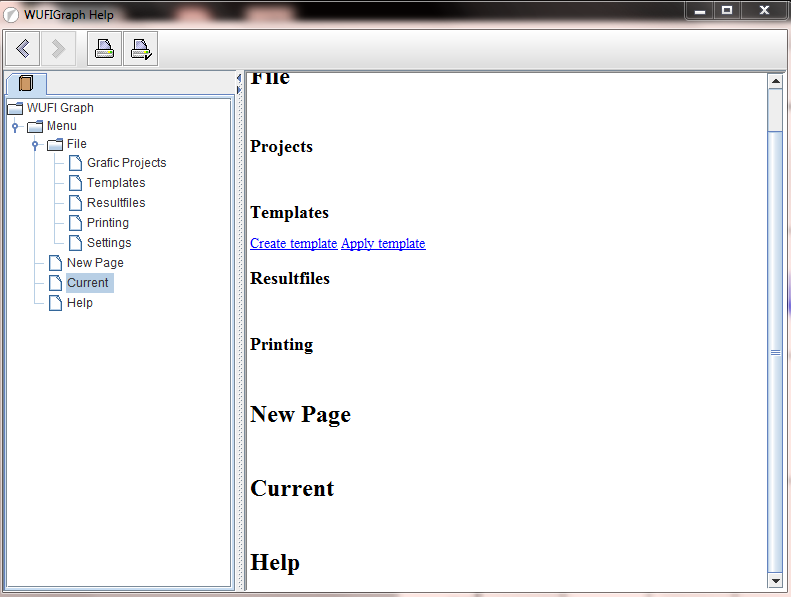
Task: Select Resultfiles in the contents tree
Action: coord(115,203)
